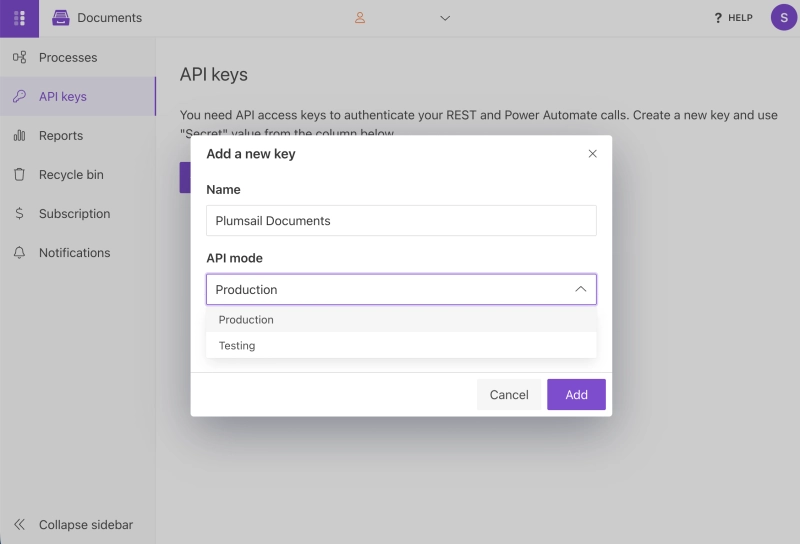Click the Subscription dollar icon

pyautogui.click(x=19, y=213)
